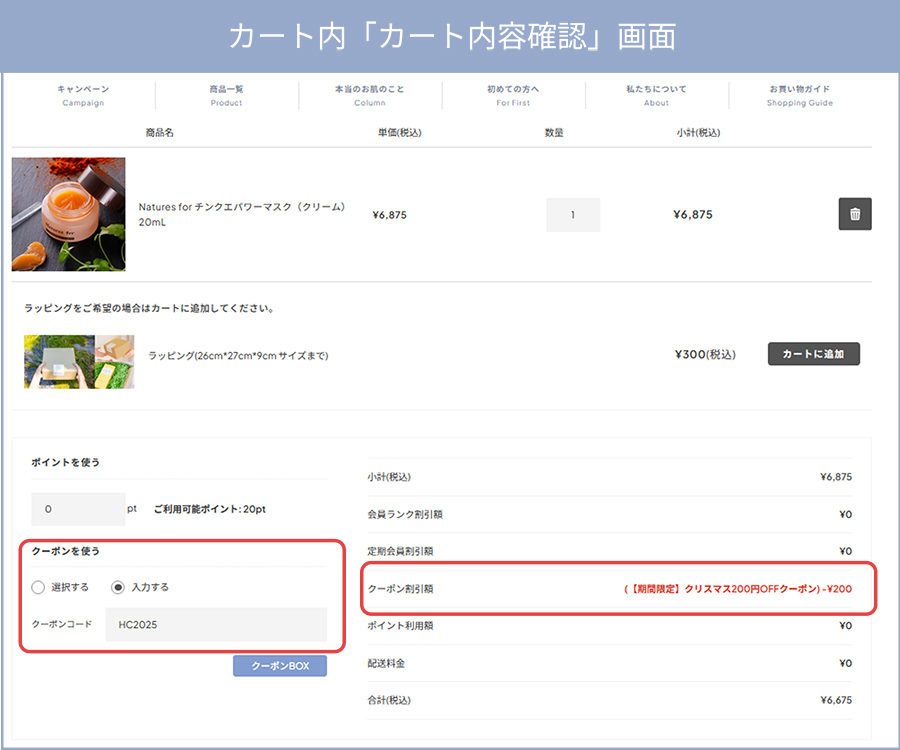The image size is (900, 750).
Task: Click the 合計(税込) total amount ¥6,675
Action: 835,700
